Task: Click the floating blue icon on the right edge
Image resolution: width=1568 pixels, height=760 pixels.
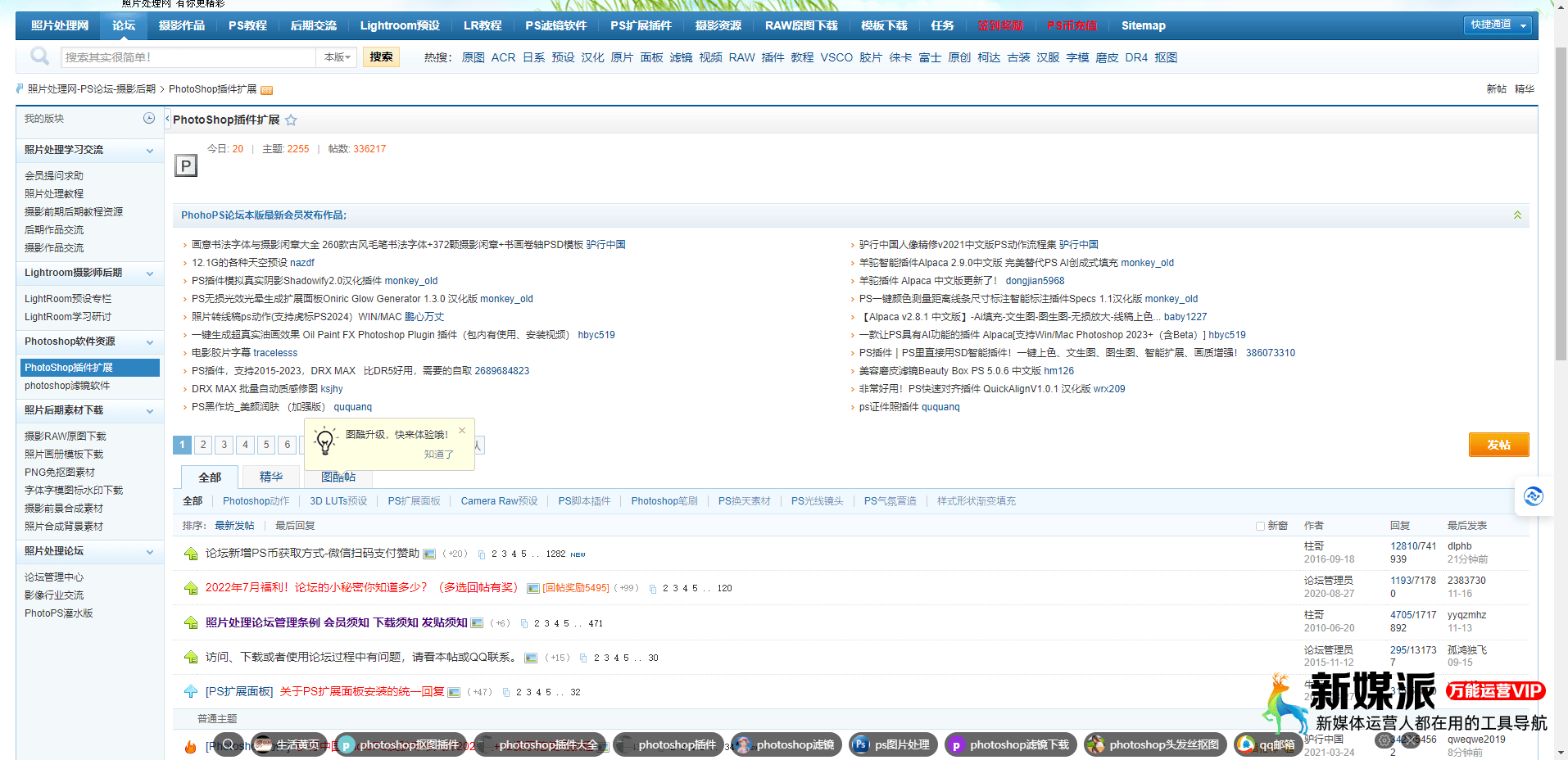Action: pyautogui.click(x=1533, y=496)
